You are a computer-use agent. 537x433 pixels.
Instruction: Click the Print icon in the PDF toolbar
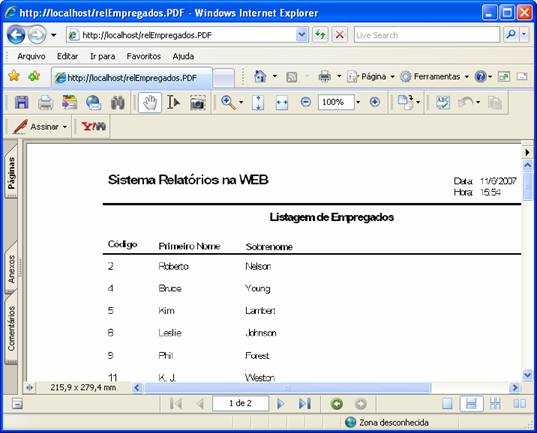(x=45, y=102)
